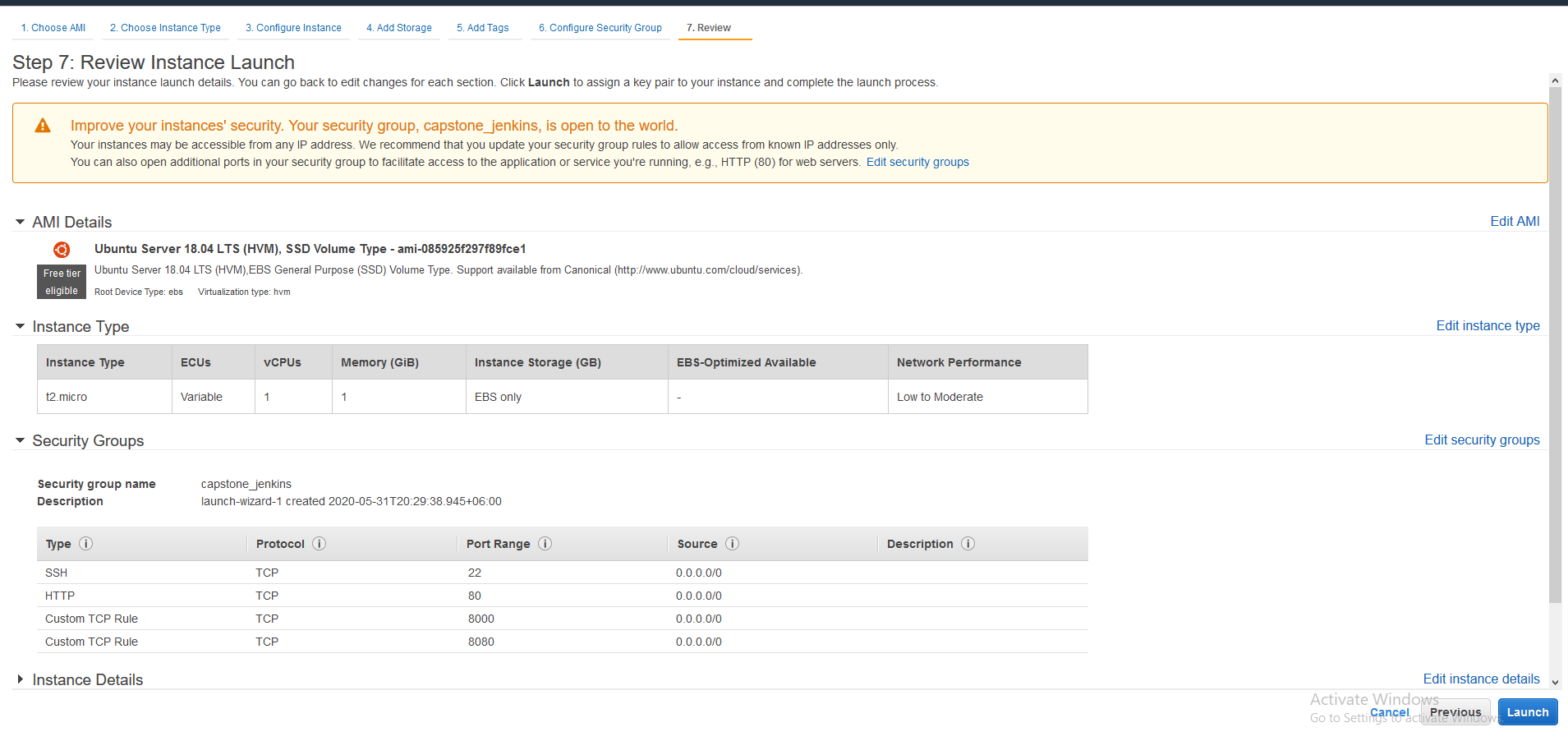Click the orange warning triangle icon
Viewport: 1568px width, 741px height.
pyautogui.click(x=43, y=126)
